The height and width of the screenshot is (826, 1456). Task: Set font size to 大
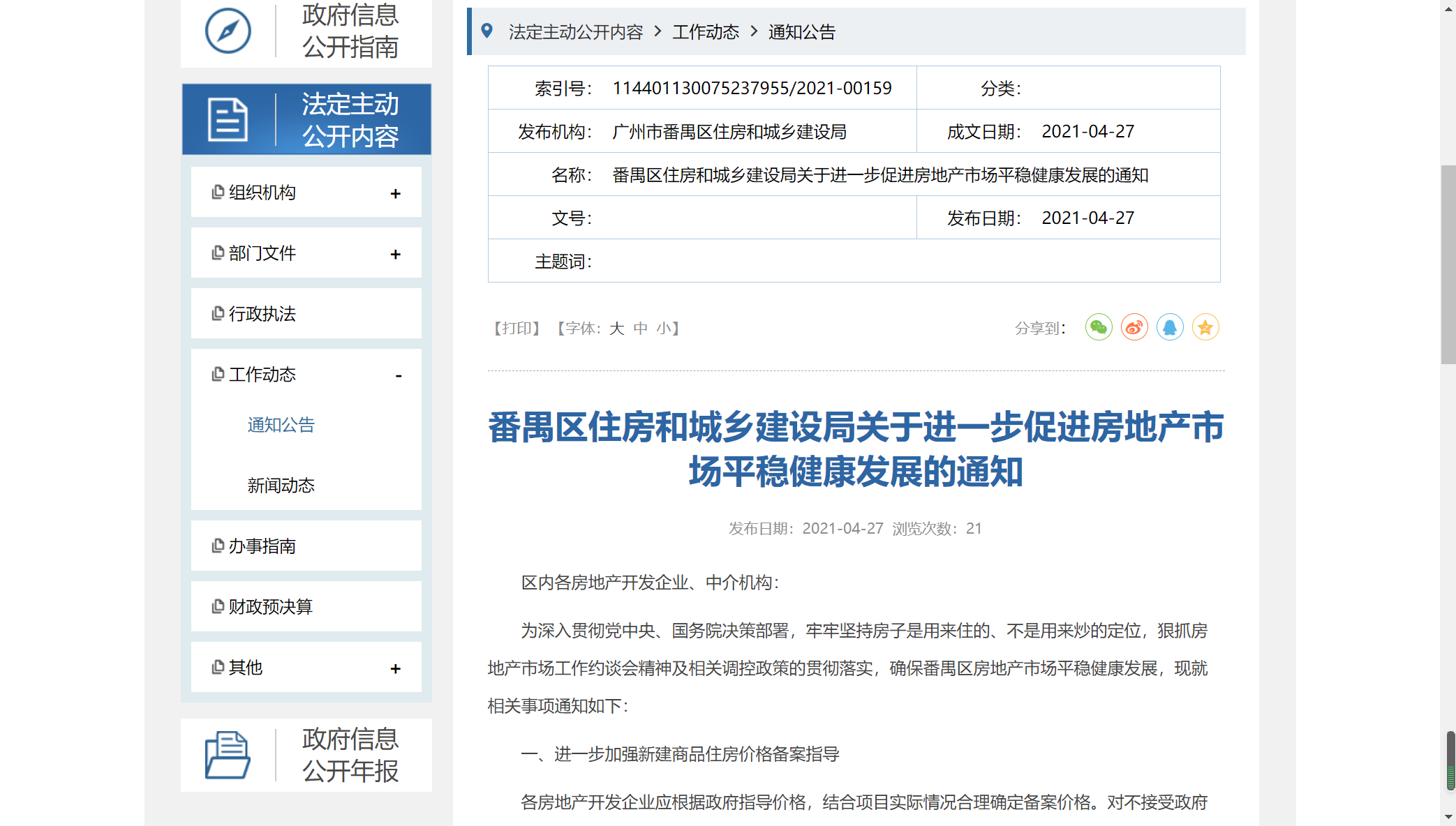tap(616, 328)
